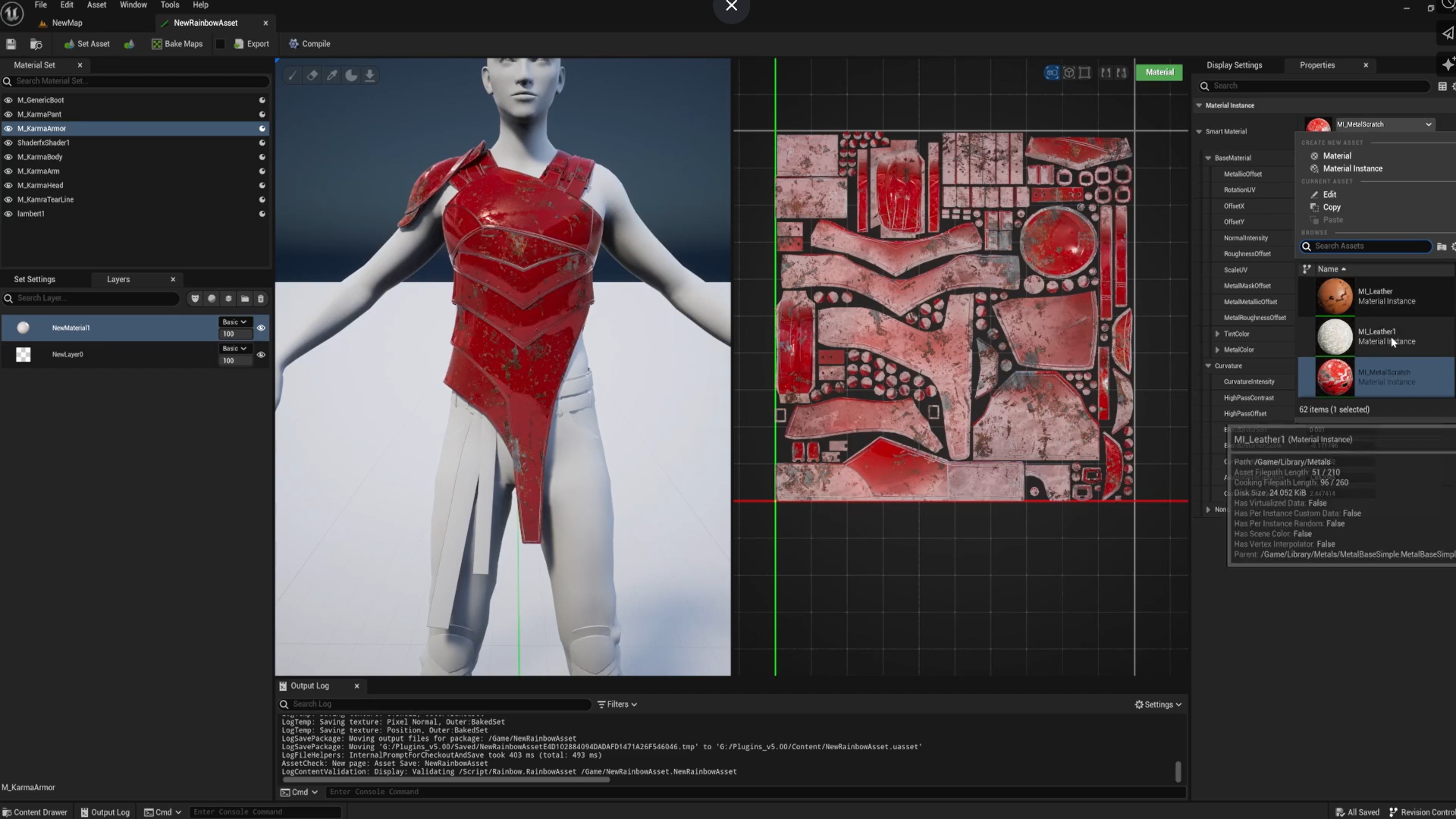Click the green Material button
The image size is (1456, 819).
(x=1159, y=72)
